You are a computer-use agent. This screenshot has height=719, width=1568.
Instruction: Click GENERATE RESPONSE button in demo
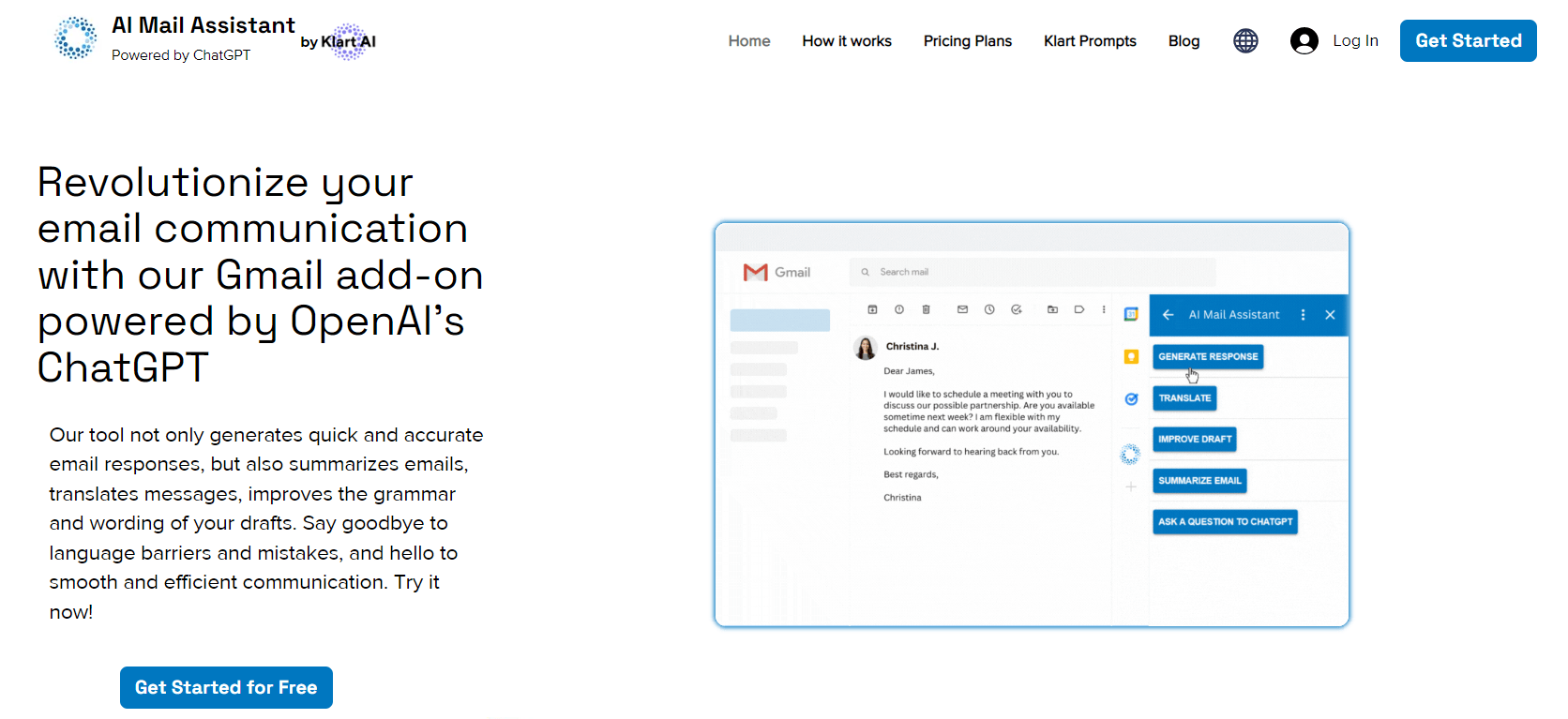pos(1208,356)
